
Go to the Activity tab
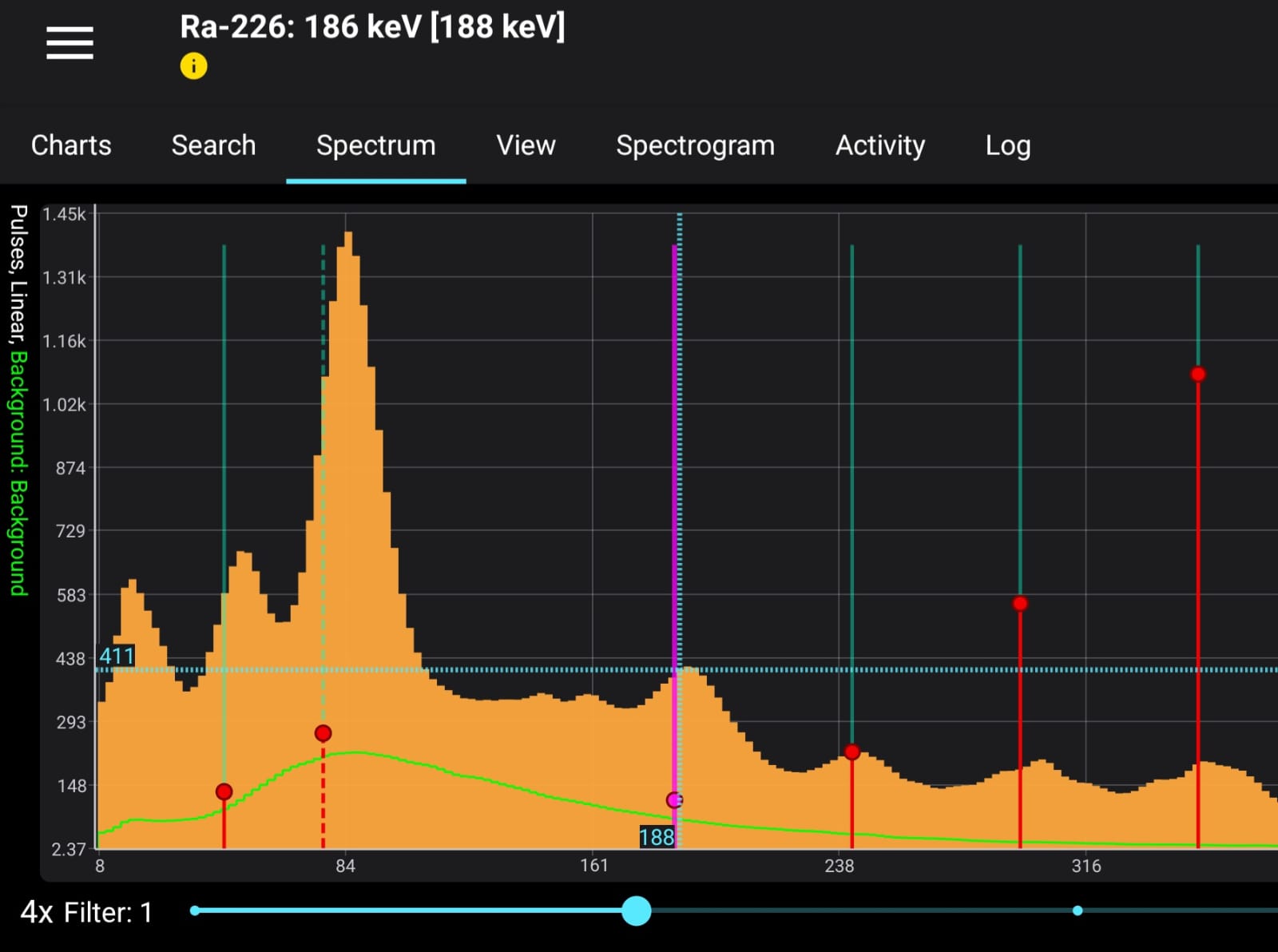click(x=879, y=145)
